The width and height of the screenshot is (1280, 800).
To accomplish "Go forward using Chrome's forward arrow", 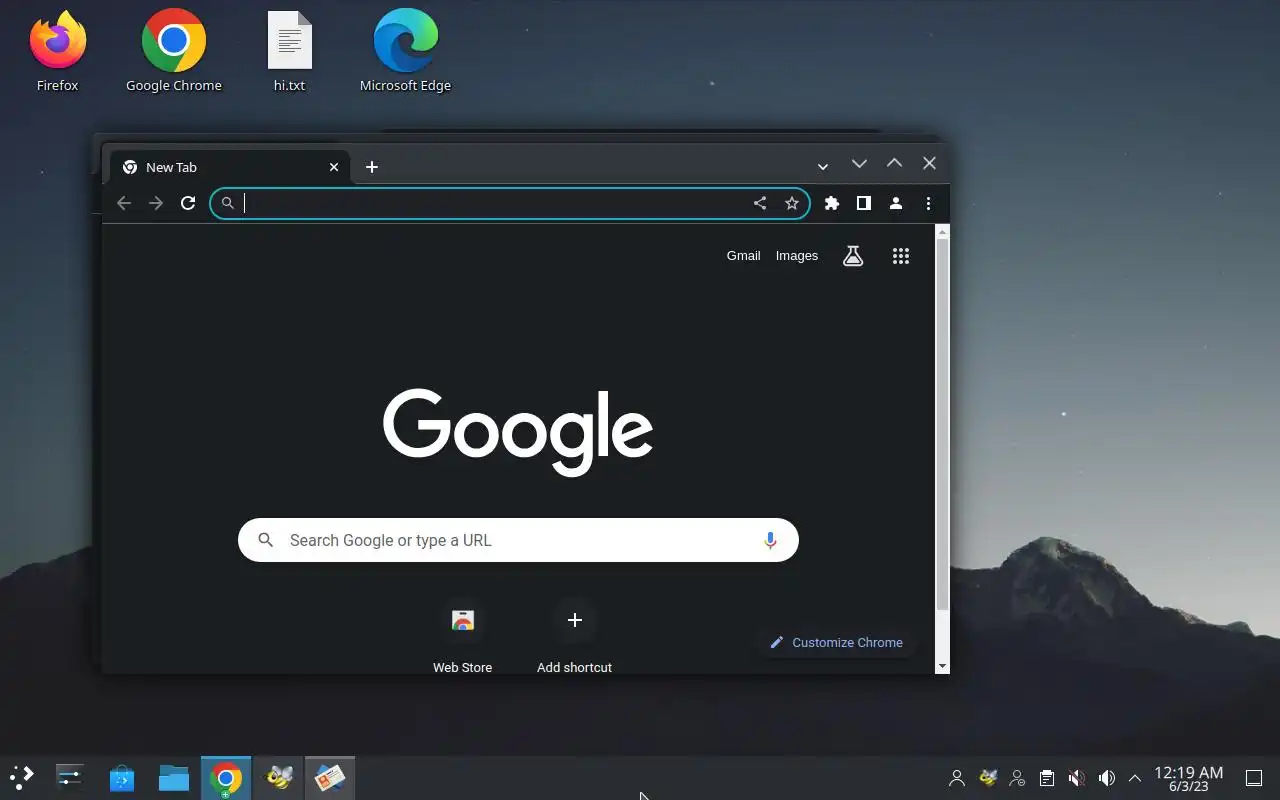I will click(156, 203).
